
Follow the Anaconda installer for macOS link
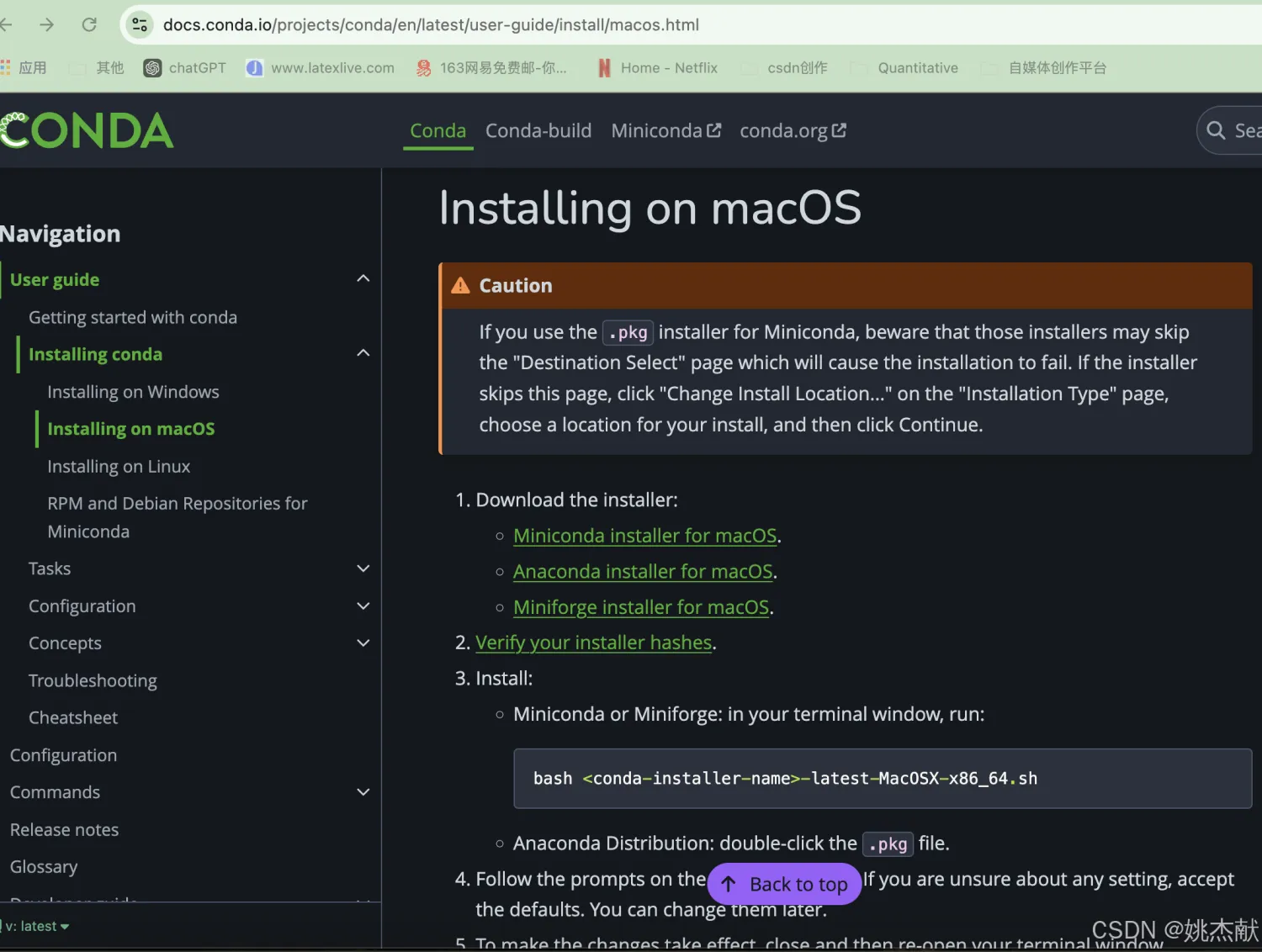pos(643,572)
